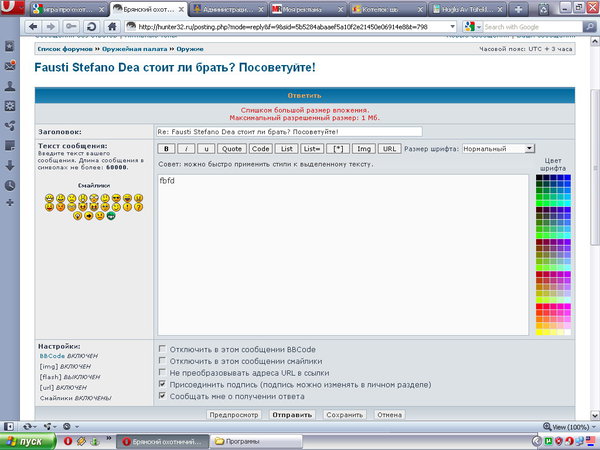This screenshot has height=450, width=600.
Task: Open Unite share panel in sidebar
Action: (x=10, y=125)
